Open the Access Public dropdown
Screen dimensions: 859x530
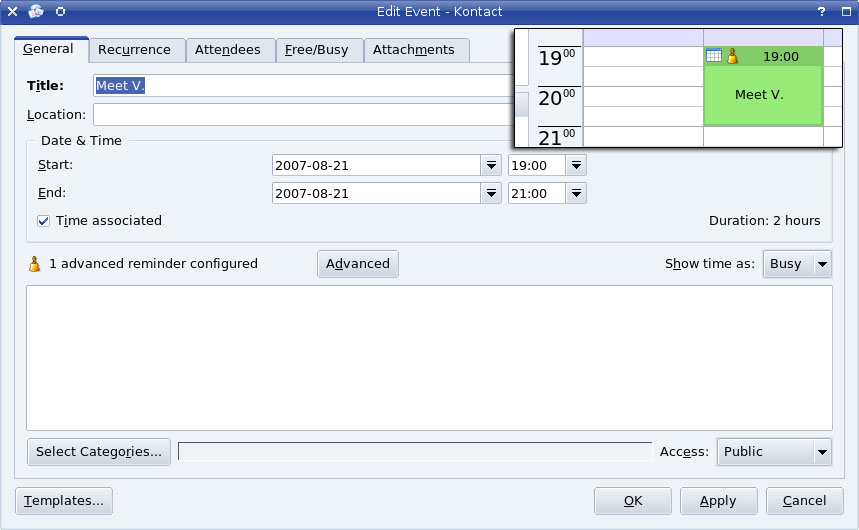(x=774, y=452)
